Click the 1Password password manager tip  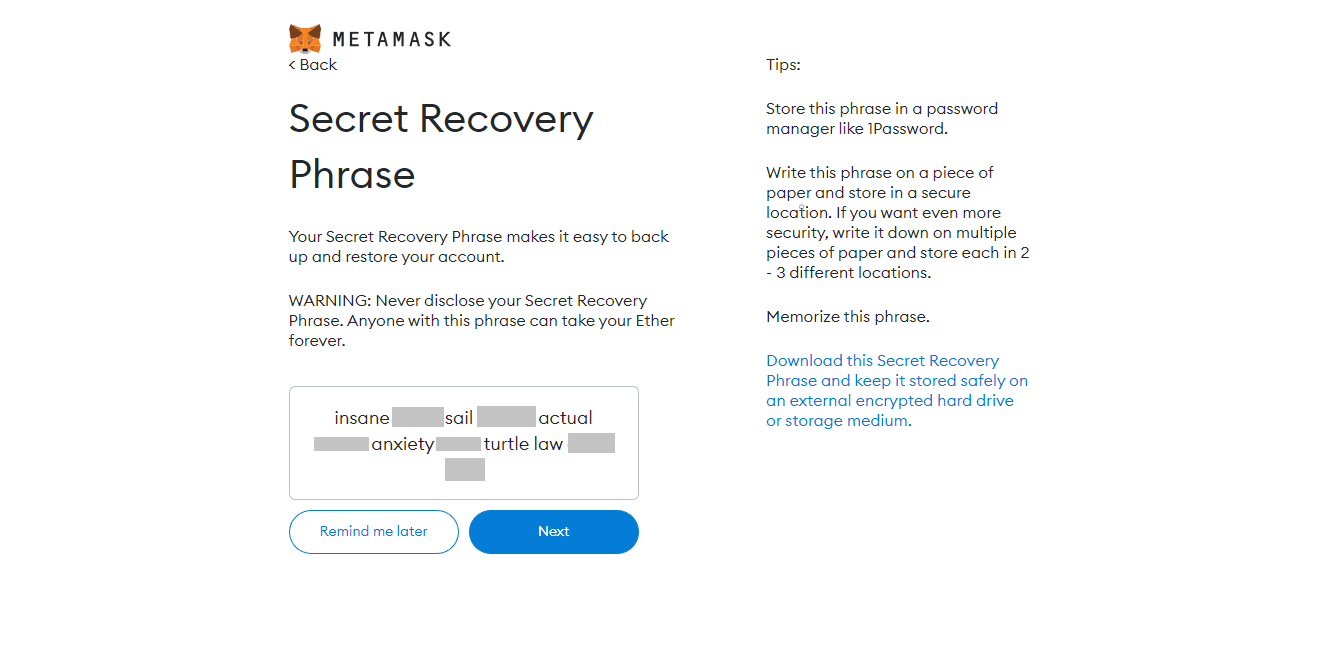[x=881, y=119]
